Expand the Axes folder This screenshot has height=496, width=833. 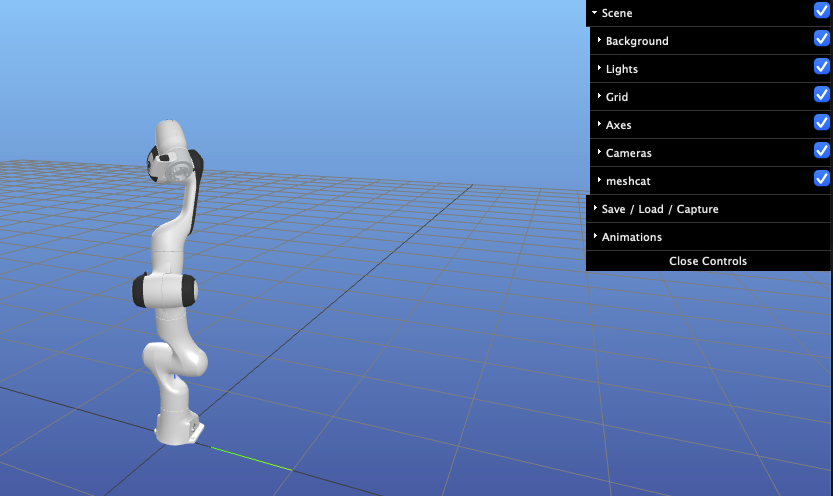(x=618, y=125)
